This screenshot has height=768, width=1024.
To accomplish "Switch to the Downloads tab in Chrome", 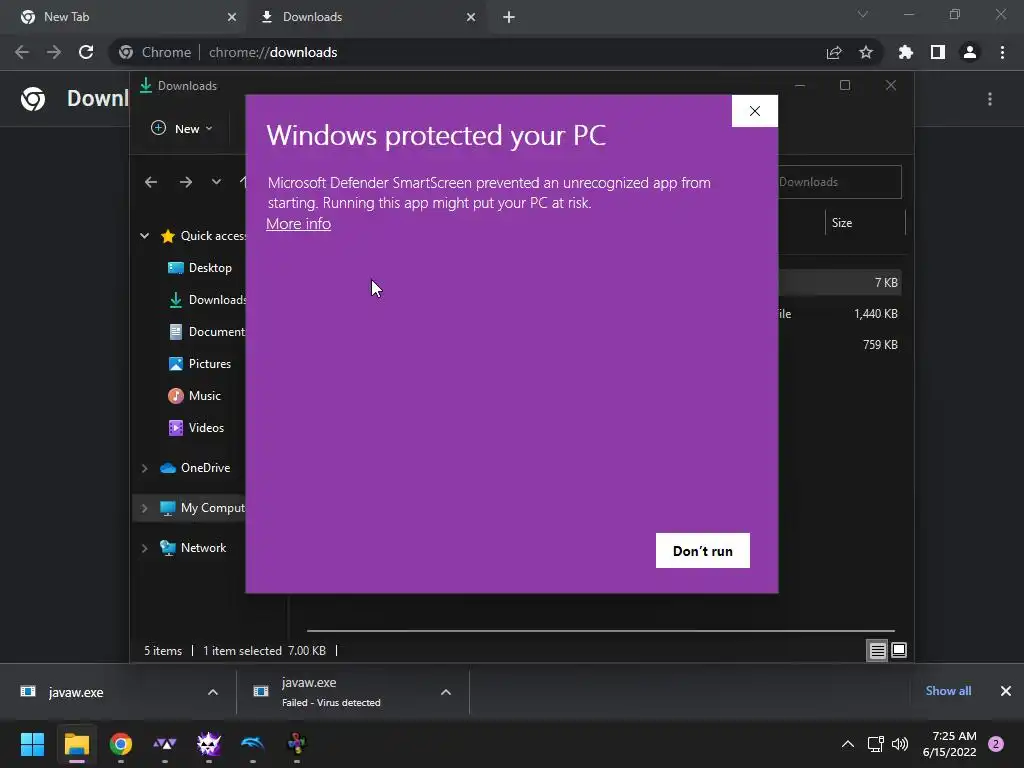I will pos(366,17).
